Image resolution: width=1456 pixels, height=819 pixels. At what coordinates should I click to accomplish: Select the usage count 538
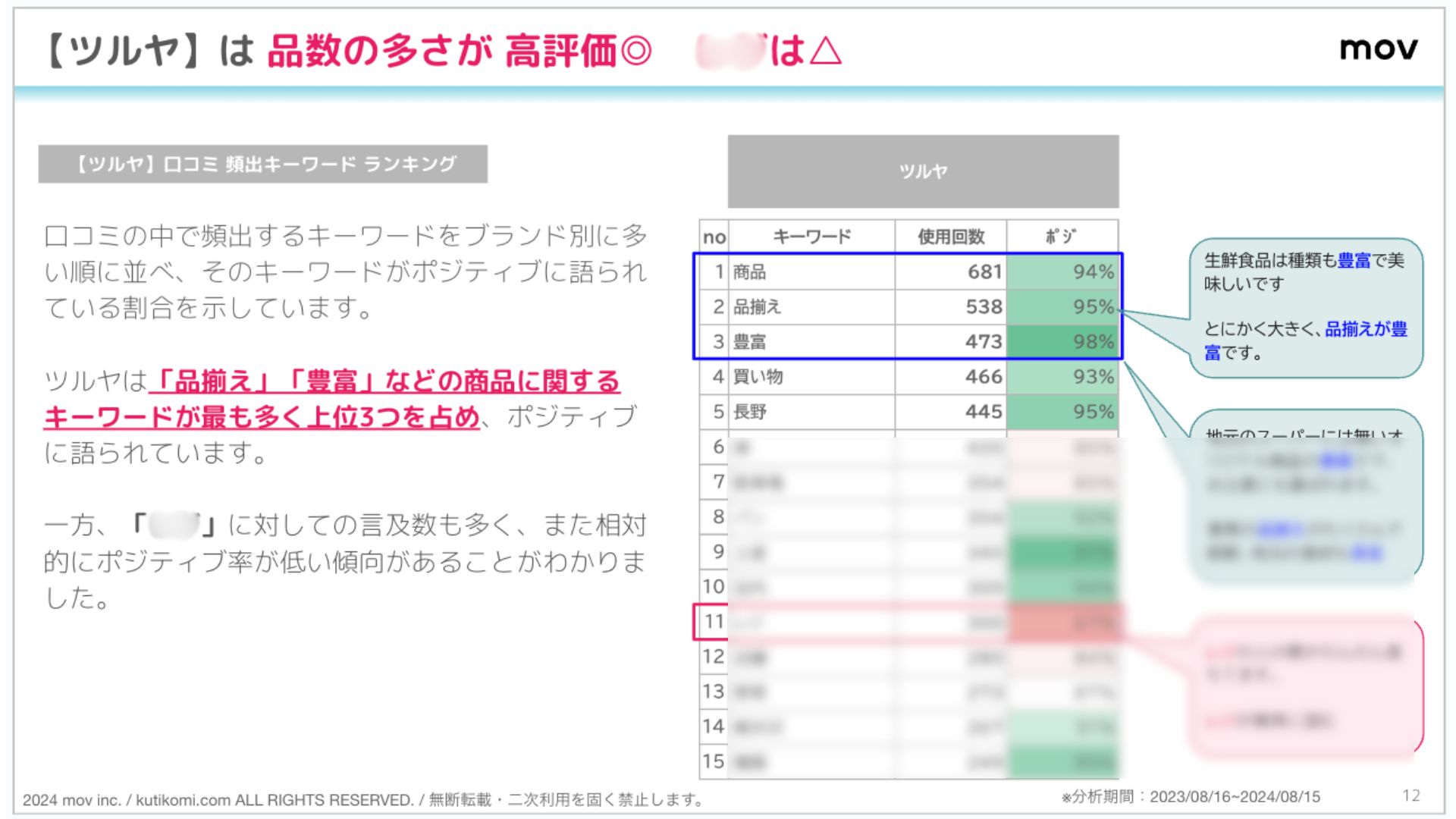(x=951, y=306)
